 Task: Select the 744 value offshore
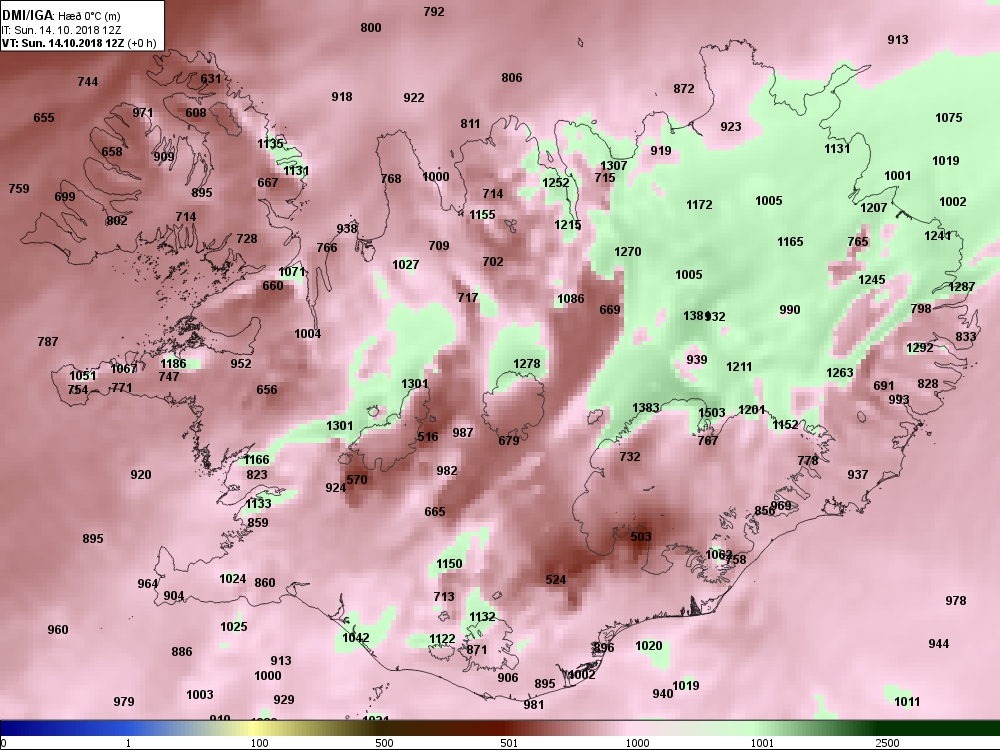pos(88,82)
